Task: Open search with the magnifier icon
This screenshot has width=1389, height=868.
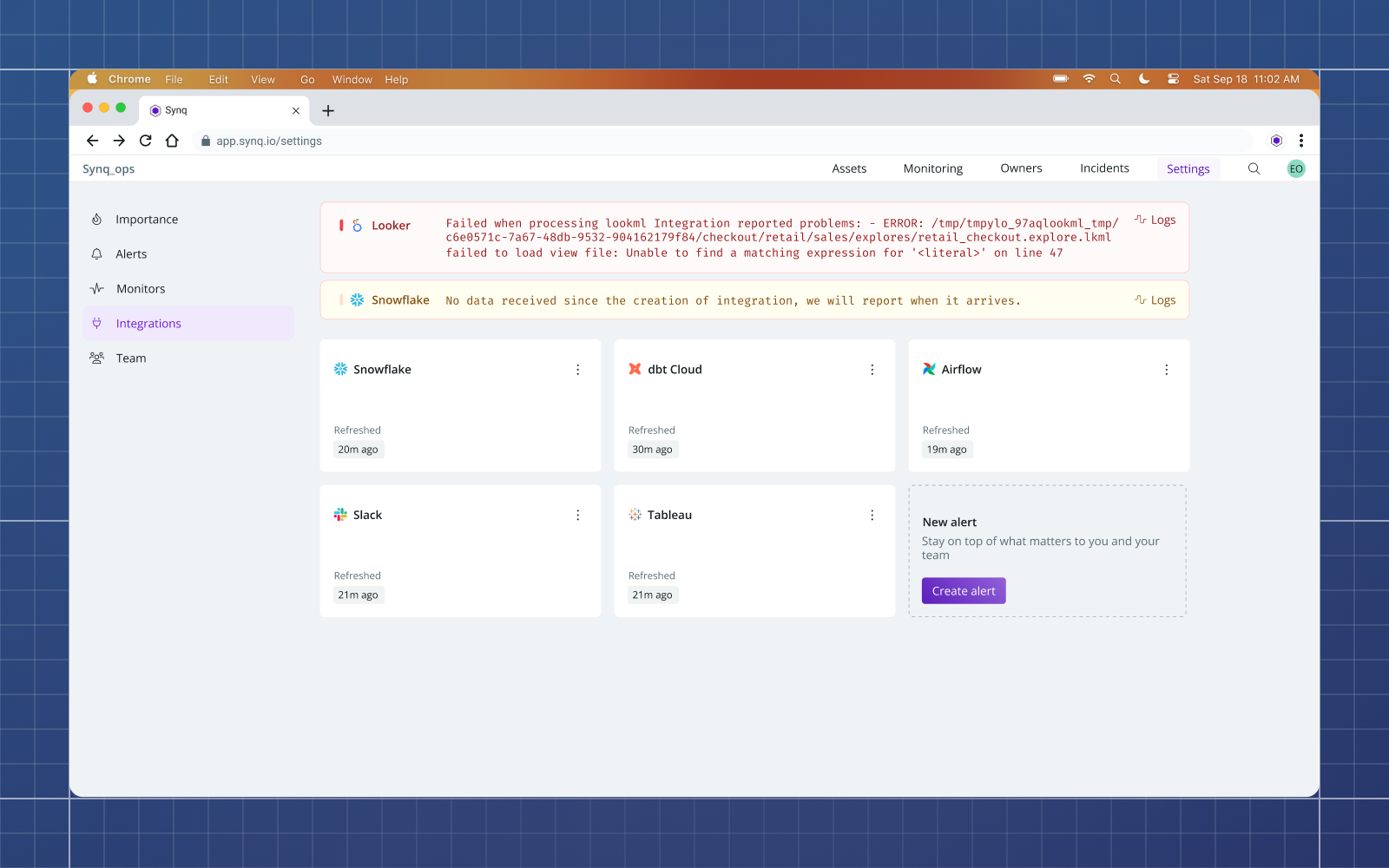Action: point(1254,168)
